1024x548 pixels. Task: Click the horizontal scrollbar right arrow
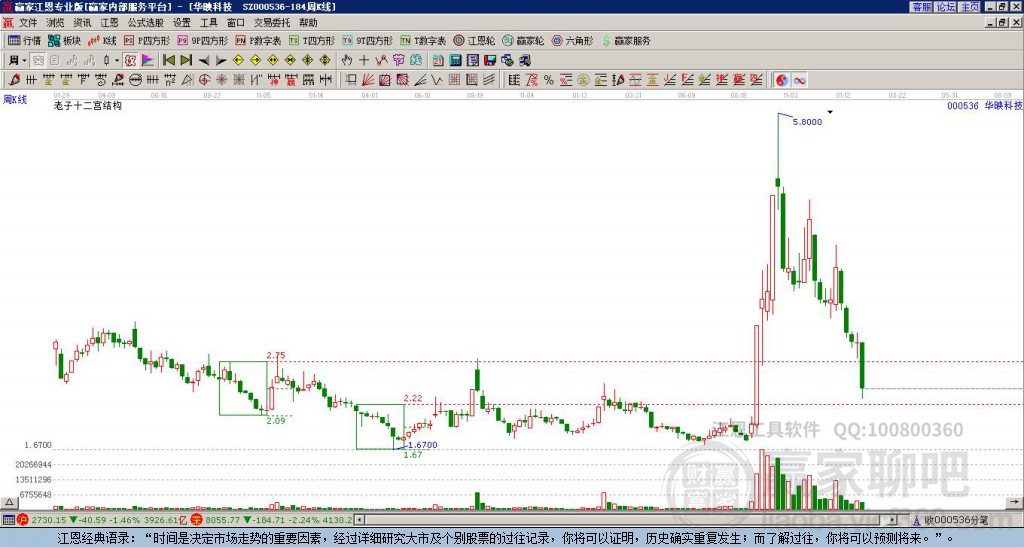[x=893, y=520]
